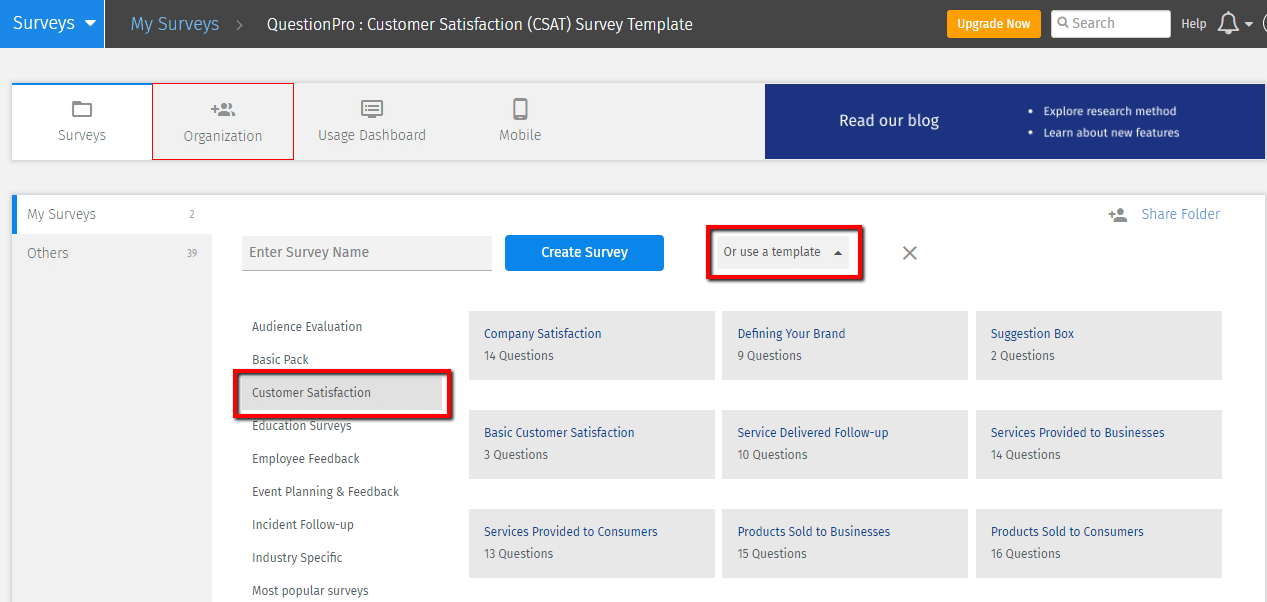Choose Services Provided to Consumers template
The height and width of the screenshot is (602, 1267).
tap(592, 543)
